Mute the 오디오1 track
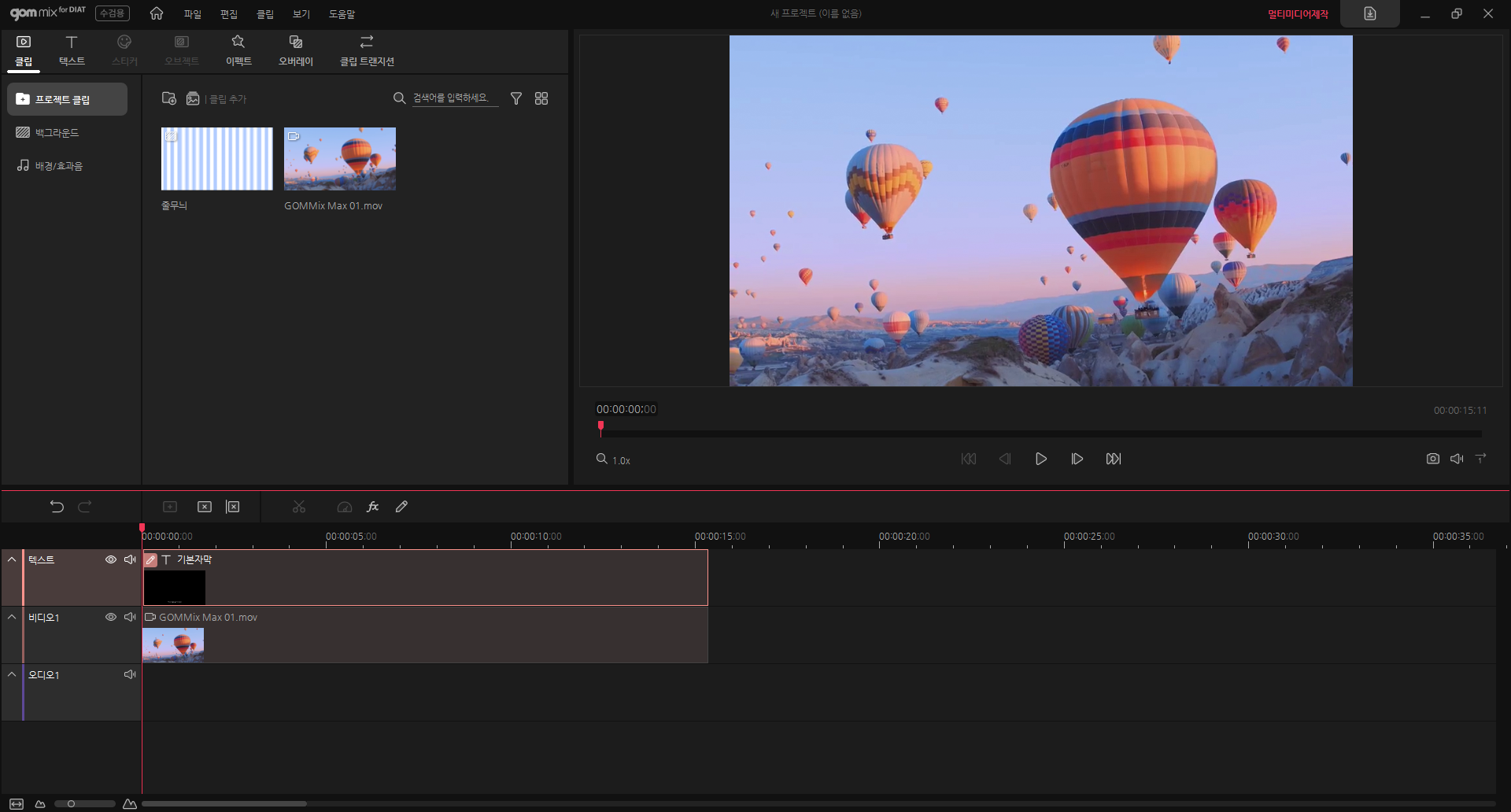 click(x=130, y=674)
